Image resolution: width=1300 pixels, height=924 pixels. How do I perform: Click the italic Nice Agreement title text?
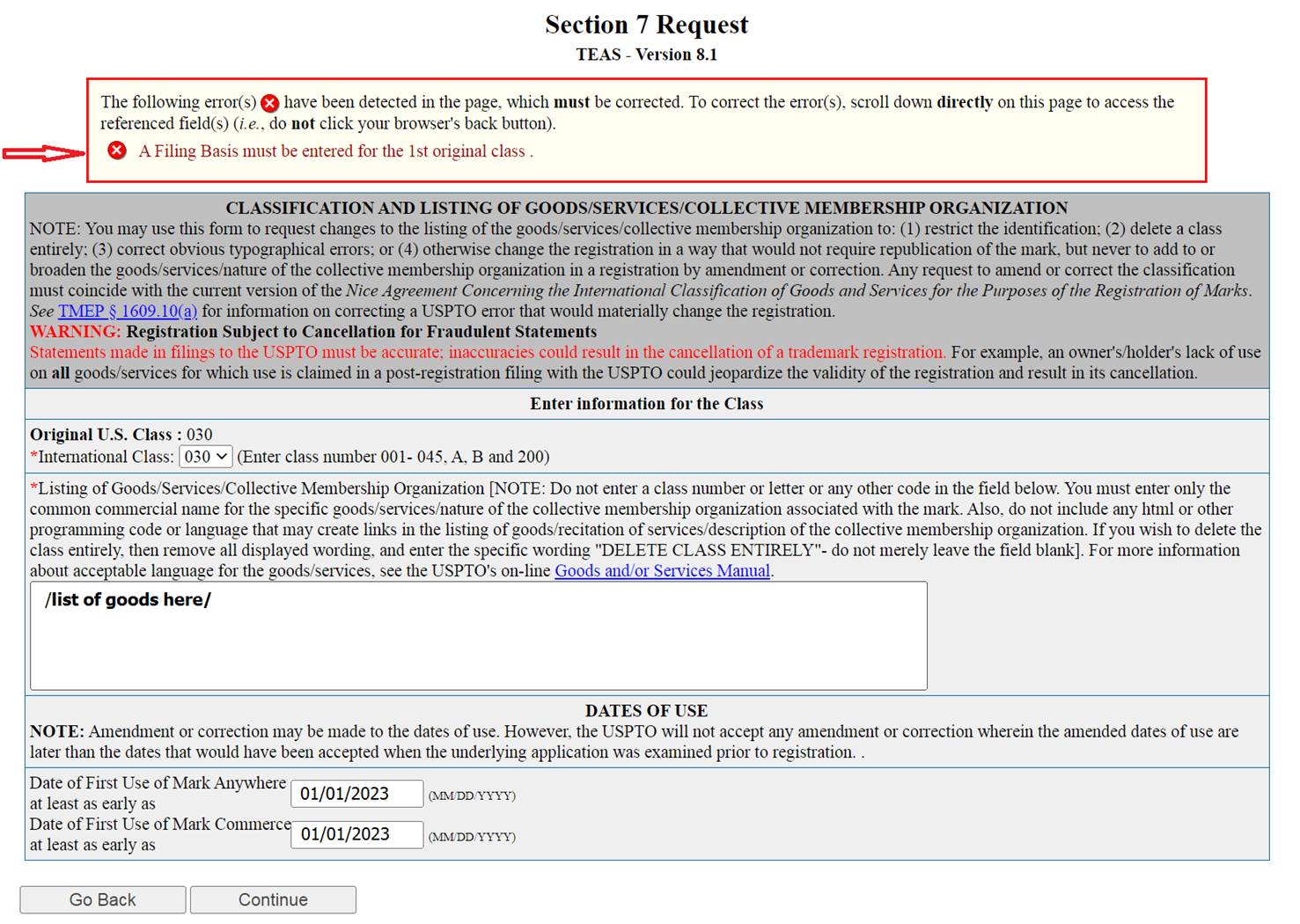[x=797, y=290]
